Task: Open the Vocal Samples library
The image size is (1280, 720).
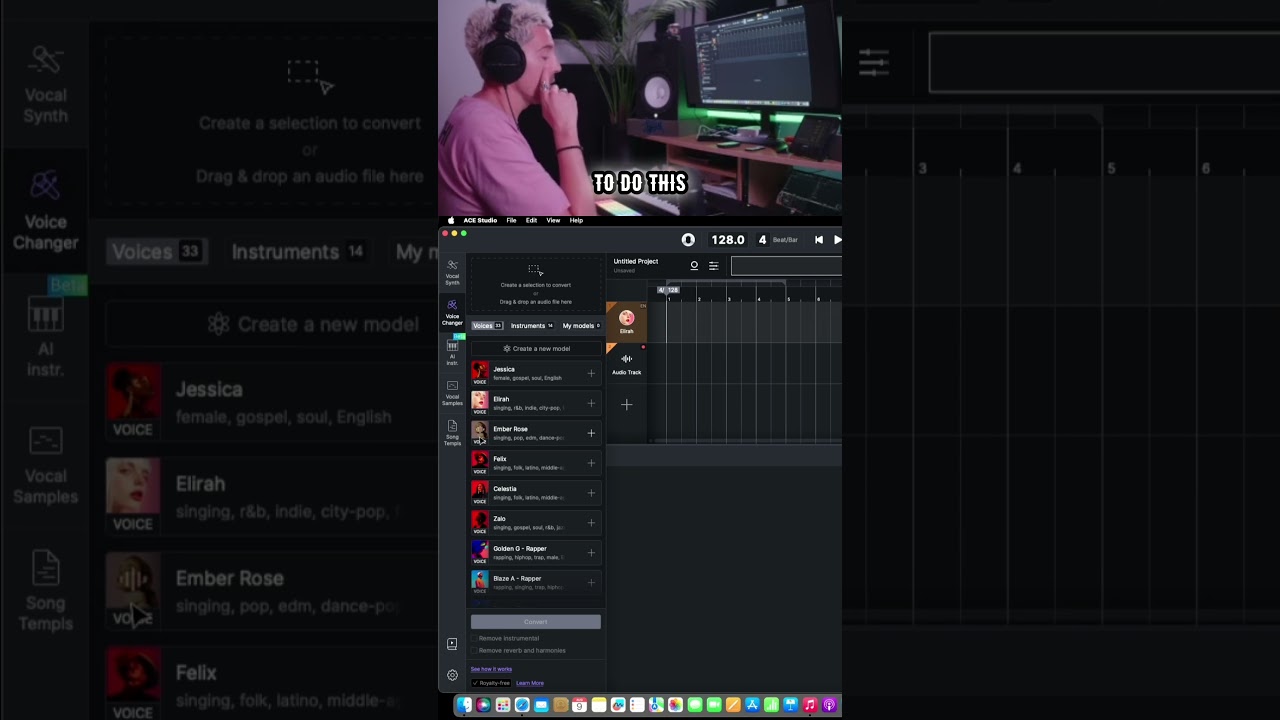Action: click(452, 393)
